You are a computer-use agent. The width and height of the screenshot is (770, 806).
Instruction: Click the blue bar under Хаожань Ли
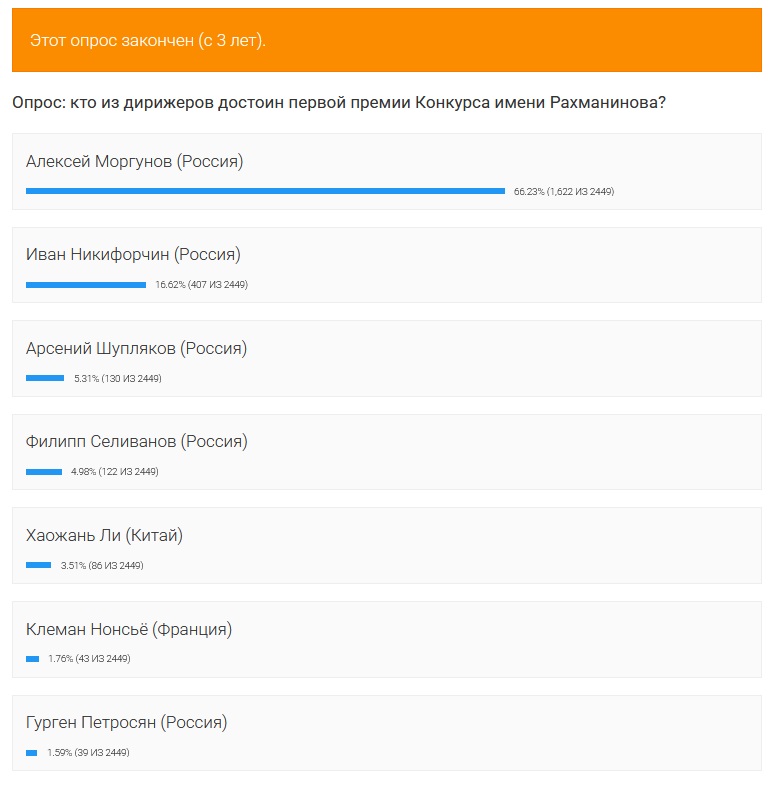click(x=39, y=565)
